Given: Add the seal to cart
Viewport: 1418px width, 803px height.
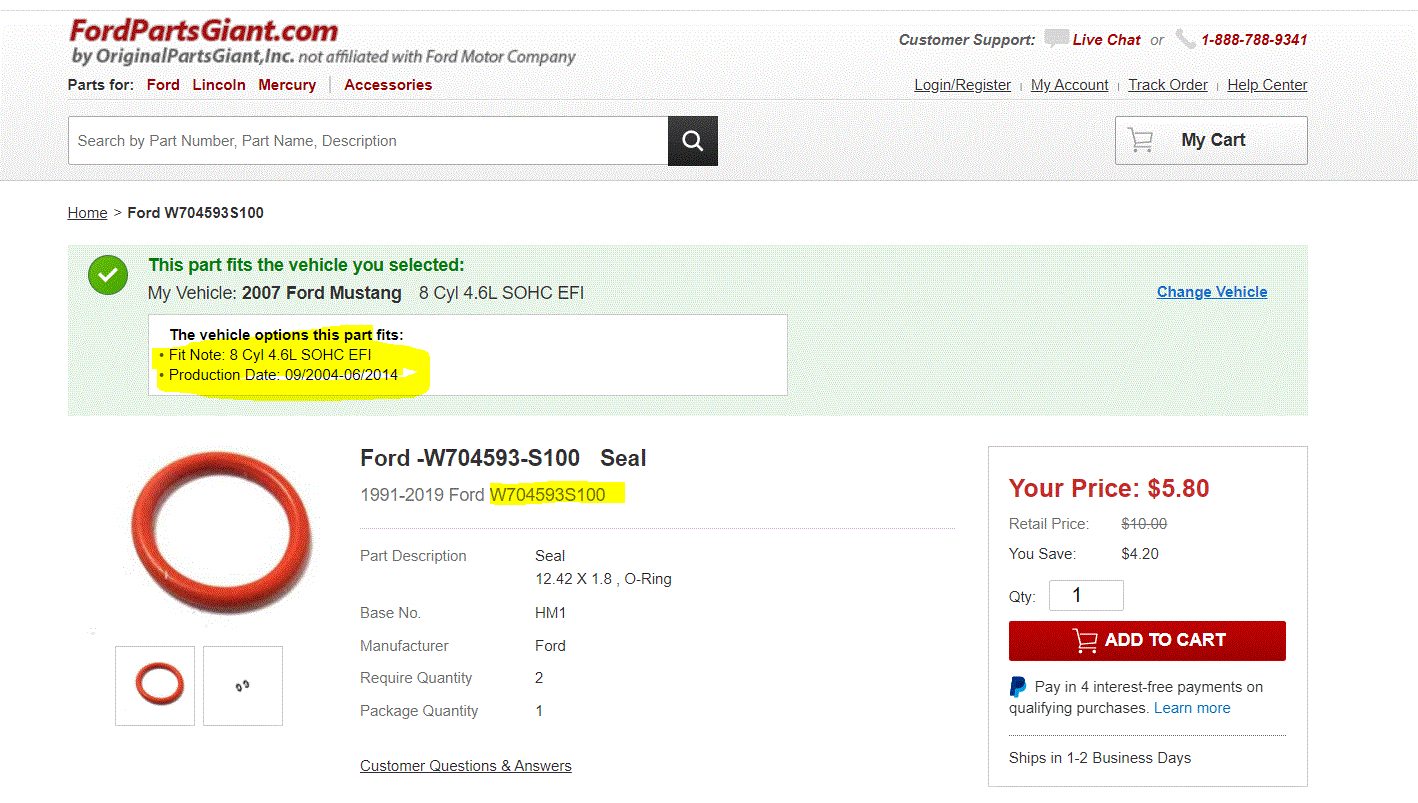Looking at the screenshot, I should tap(1147, 641).
